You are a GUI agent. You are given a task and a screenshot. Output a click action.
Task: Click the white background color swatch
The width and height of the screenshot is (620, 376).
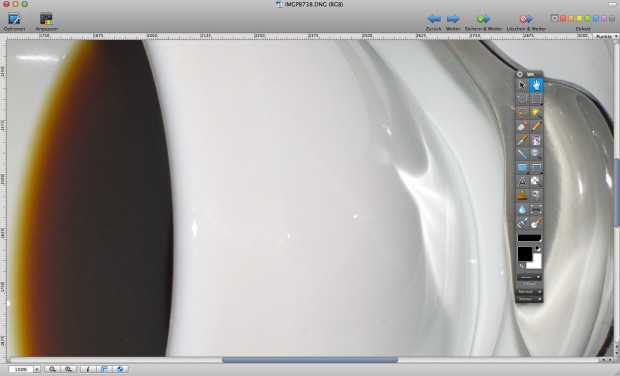(536, 263)
